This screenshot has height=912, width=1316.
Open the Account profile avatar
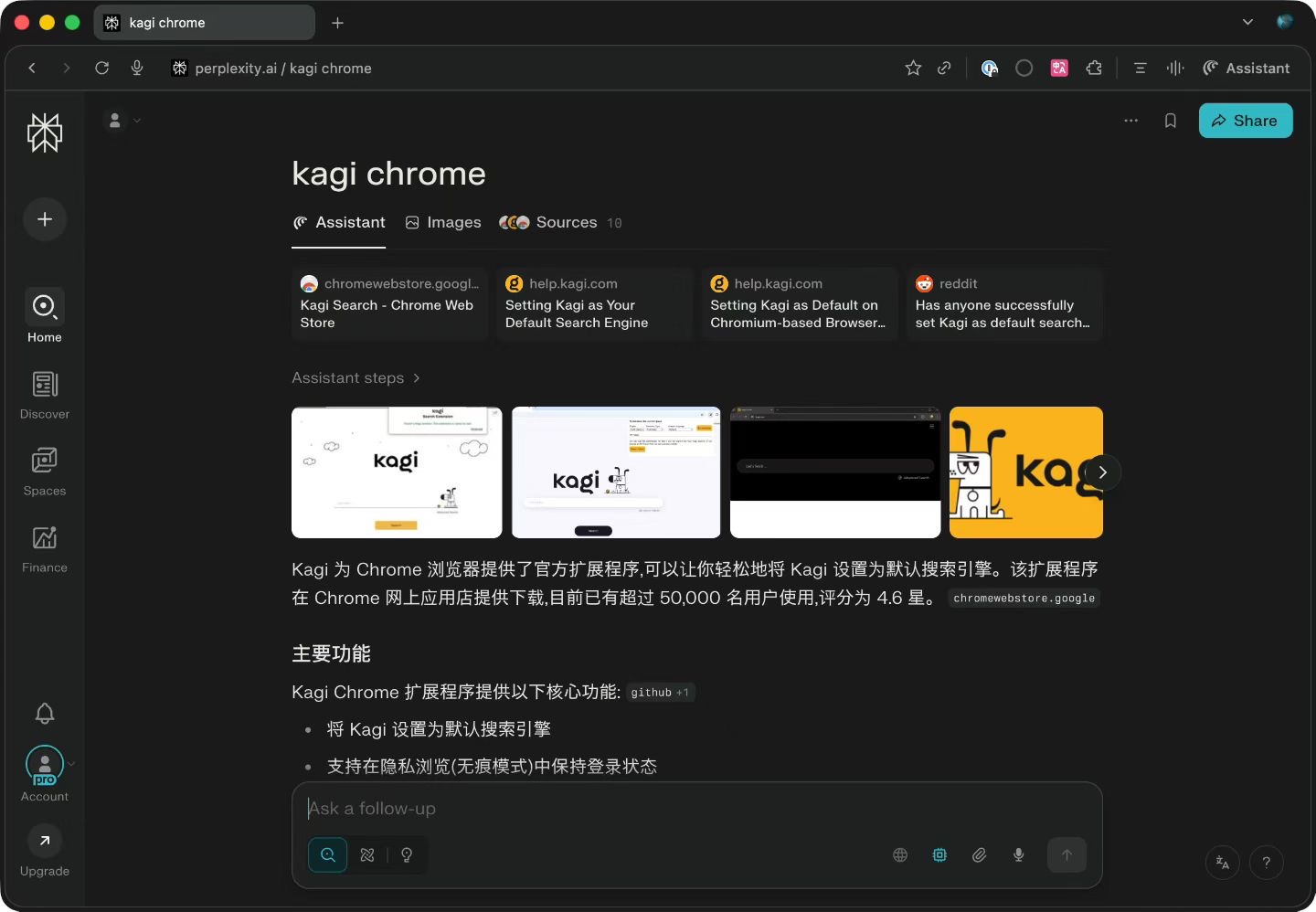pos(45,766)
